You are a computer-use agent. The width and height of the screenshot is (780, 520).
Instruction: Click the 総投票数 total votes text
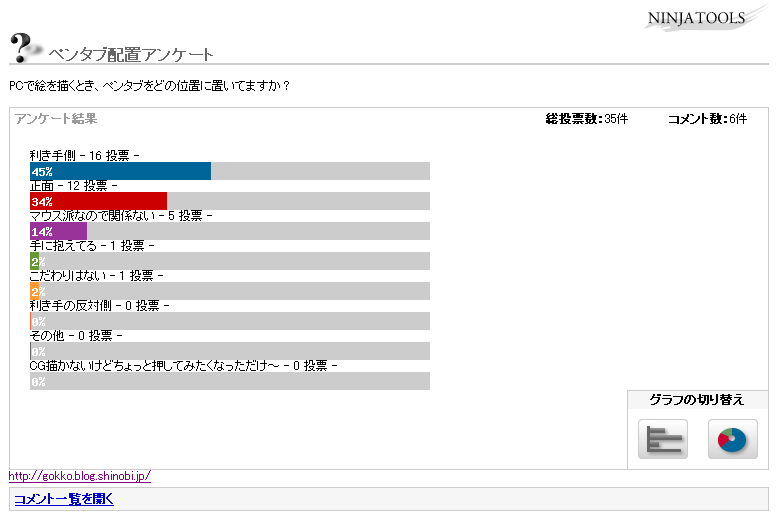point(587,119)
